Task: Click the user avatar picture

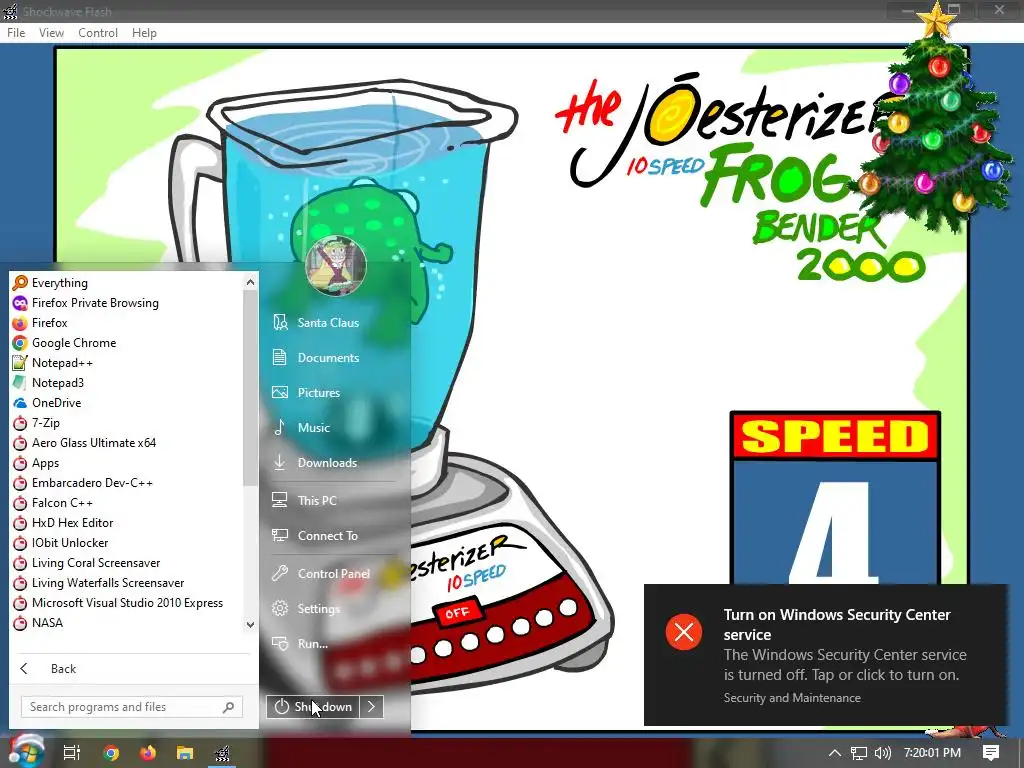Action: 336,266
